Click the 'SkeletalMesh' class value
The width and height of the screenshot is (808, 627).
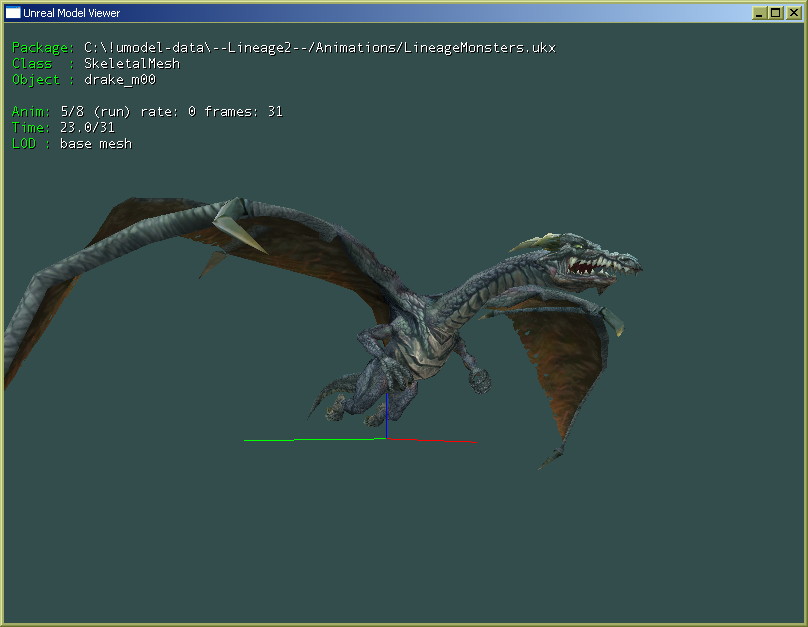click(132, 63)
